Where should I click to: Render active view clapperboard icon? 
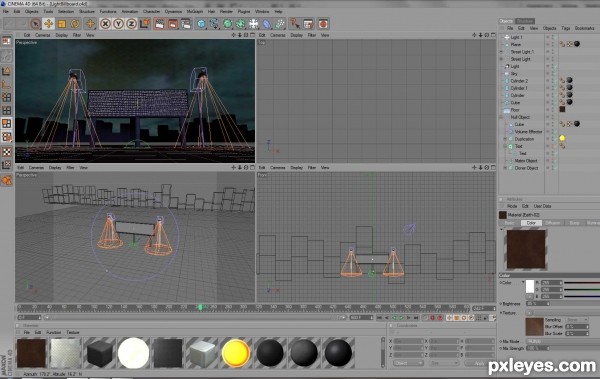[160, 24]
